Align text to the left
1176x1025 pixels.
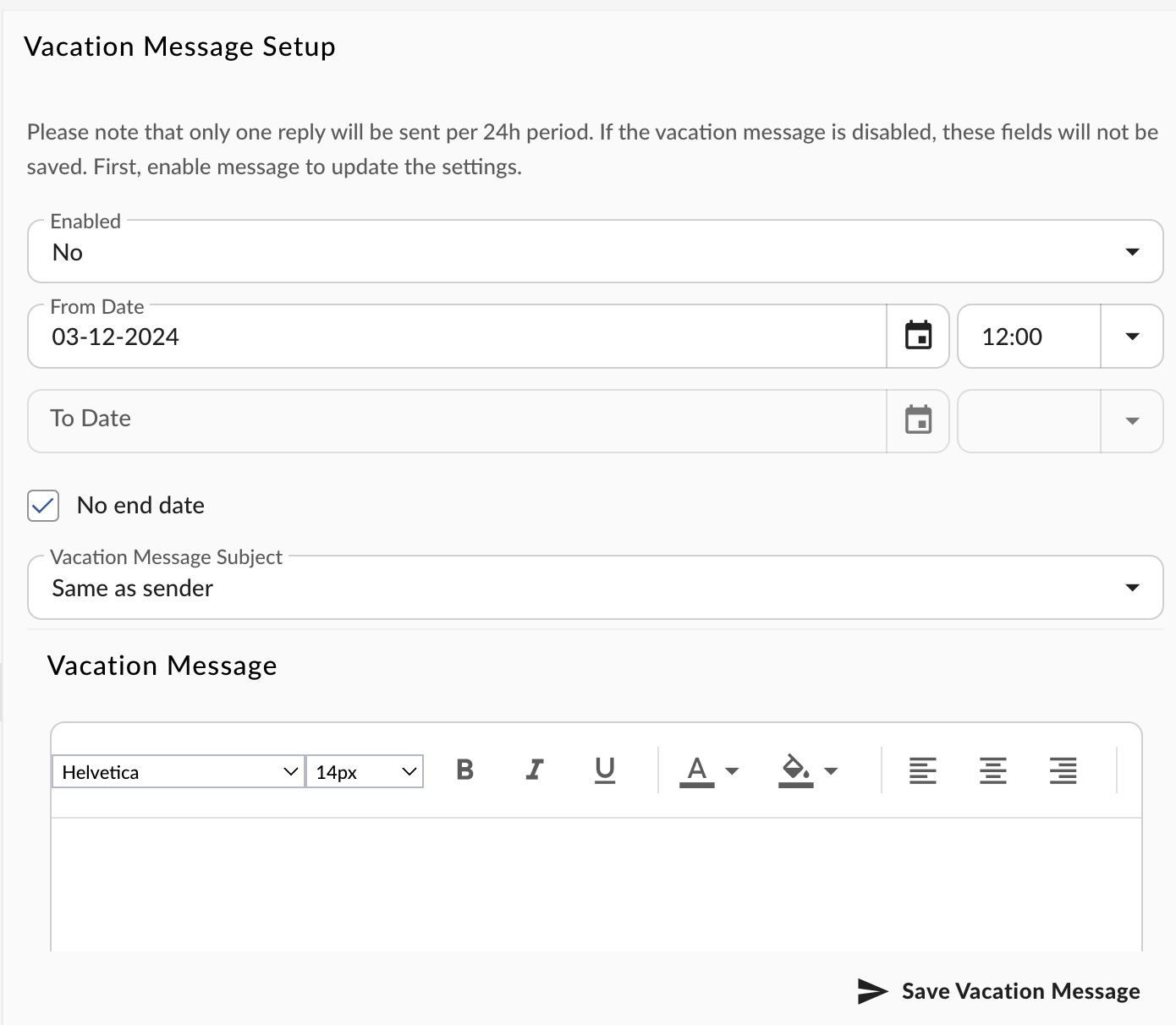coord(922,770)
